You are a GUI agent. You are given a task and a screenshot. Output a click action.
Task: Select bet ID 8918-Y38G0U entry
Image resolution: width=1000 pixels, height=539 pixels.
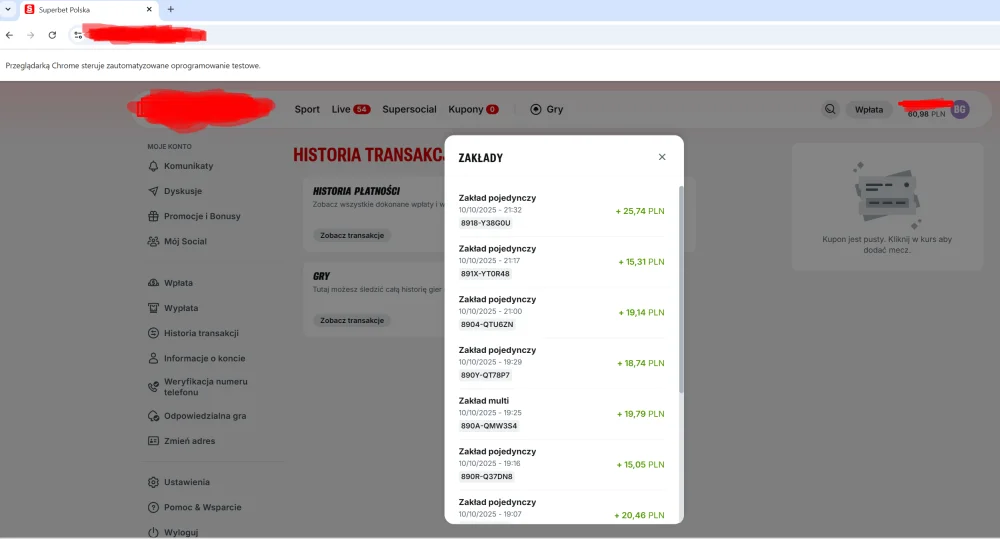(x=486, y=223)
